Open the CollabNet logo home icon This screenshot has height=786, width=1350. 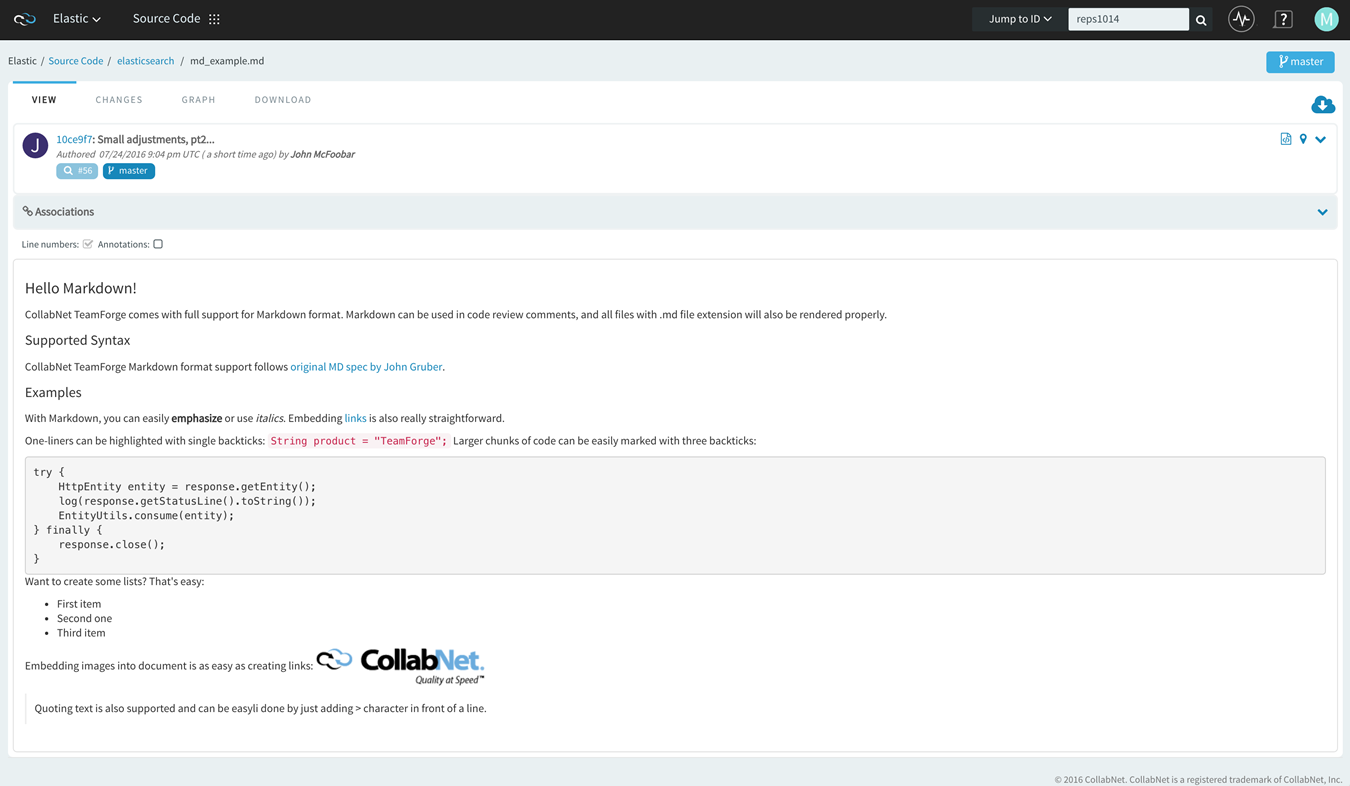(x=25, y=19)
